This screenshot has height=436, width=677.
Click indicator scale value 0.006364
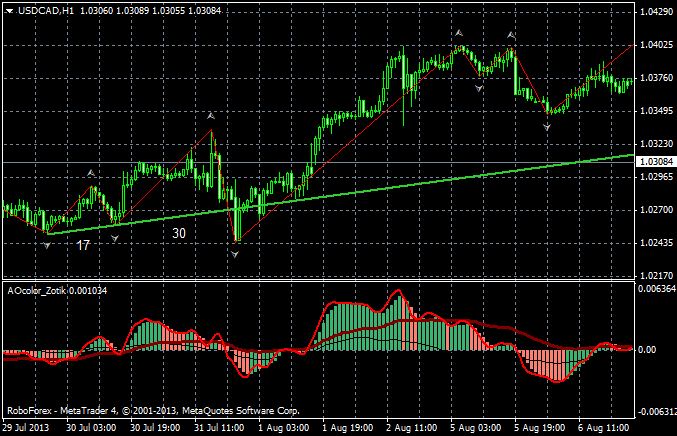coord(657,288)
